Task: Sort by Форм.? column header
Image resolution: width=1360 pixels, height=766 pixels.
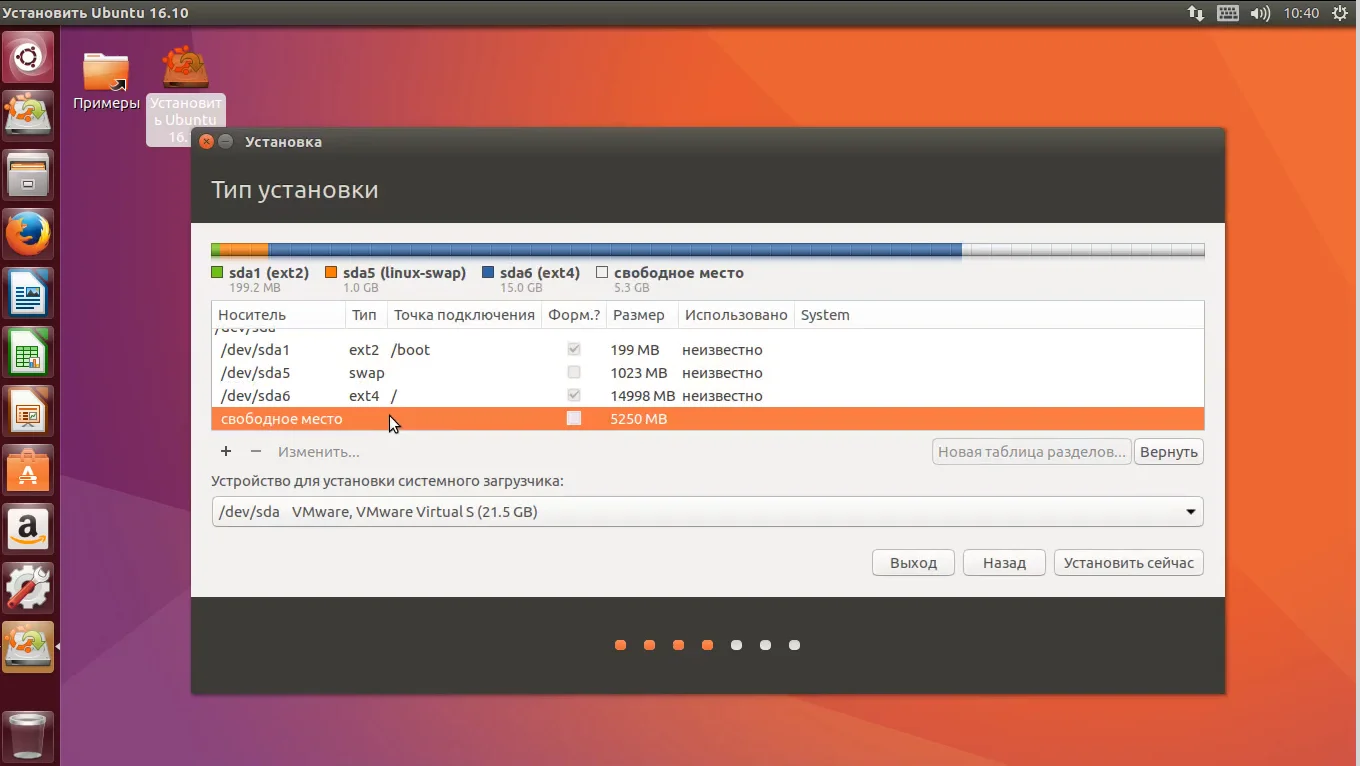Action: pos(574,315)
